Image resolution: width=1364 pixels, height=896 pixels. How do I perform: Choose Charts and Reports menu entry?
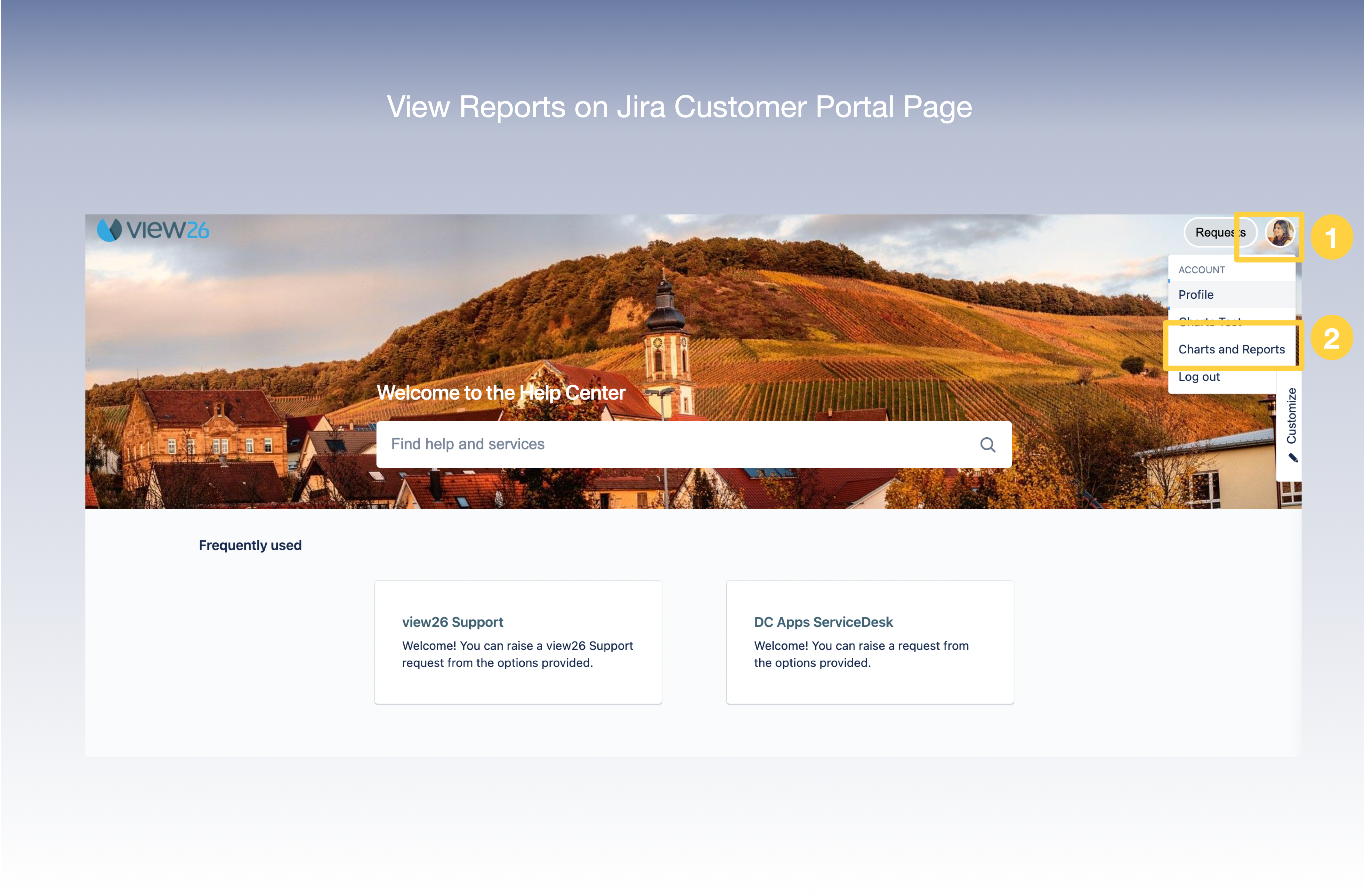(1231, 349)
